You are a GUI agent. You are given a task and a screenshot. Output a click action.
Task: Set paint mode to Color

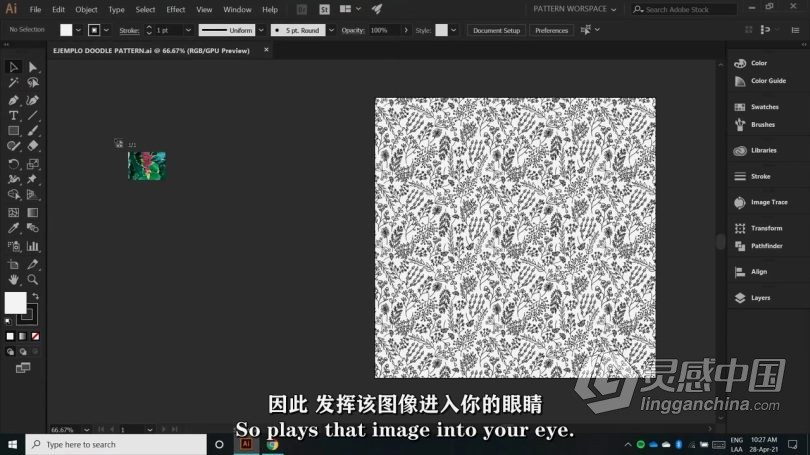[x=10, y=337]
